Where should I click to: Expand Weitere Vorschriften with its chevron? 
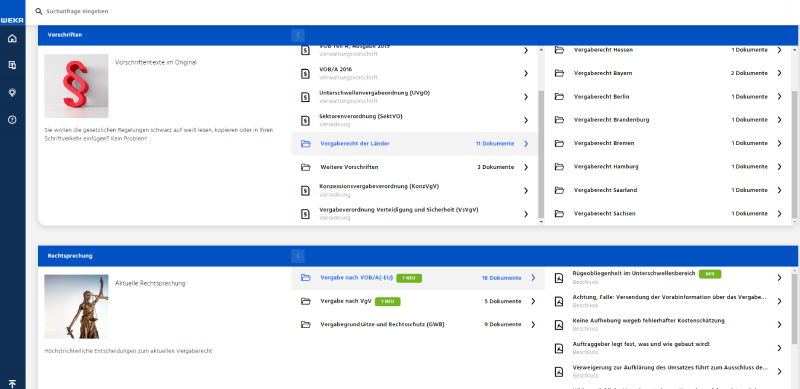click(526, 167)
